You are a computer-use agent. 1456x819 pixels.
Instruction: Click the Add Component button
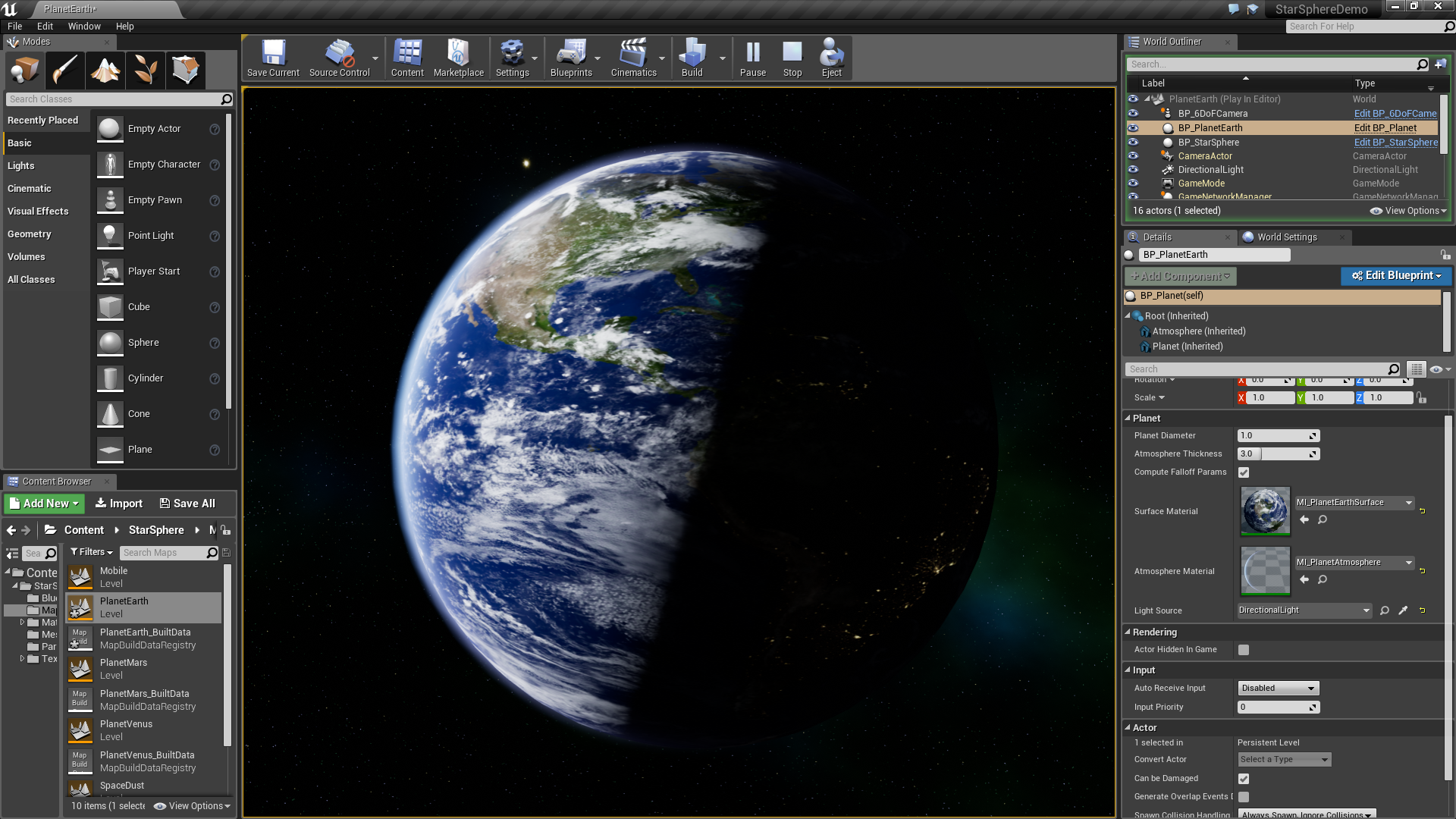(1180, 277)
